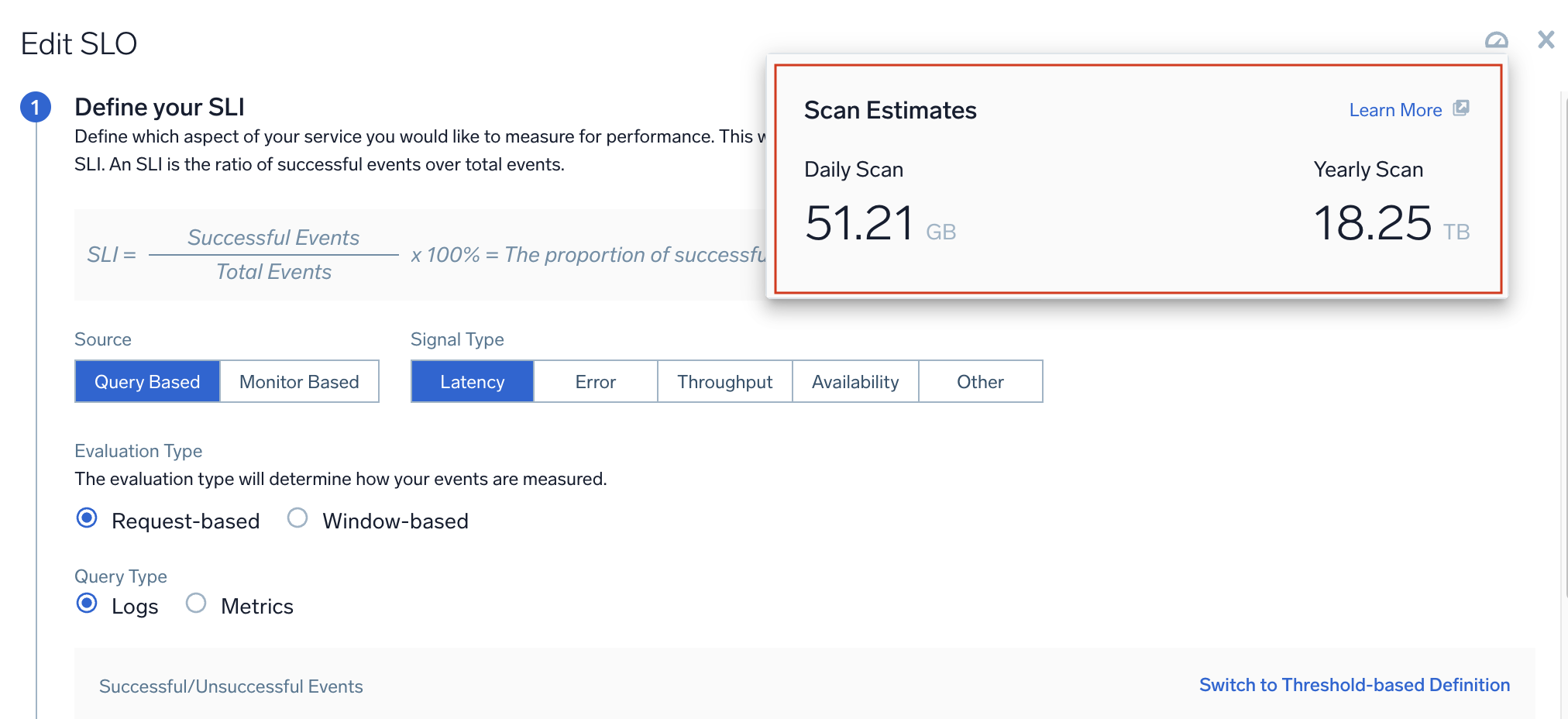Viewport: 1568px width, 719px height.
Task: Close the Edit SLO dialog
Action: pos(1546,39)
